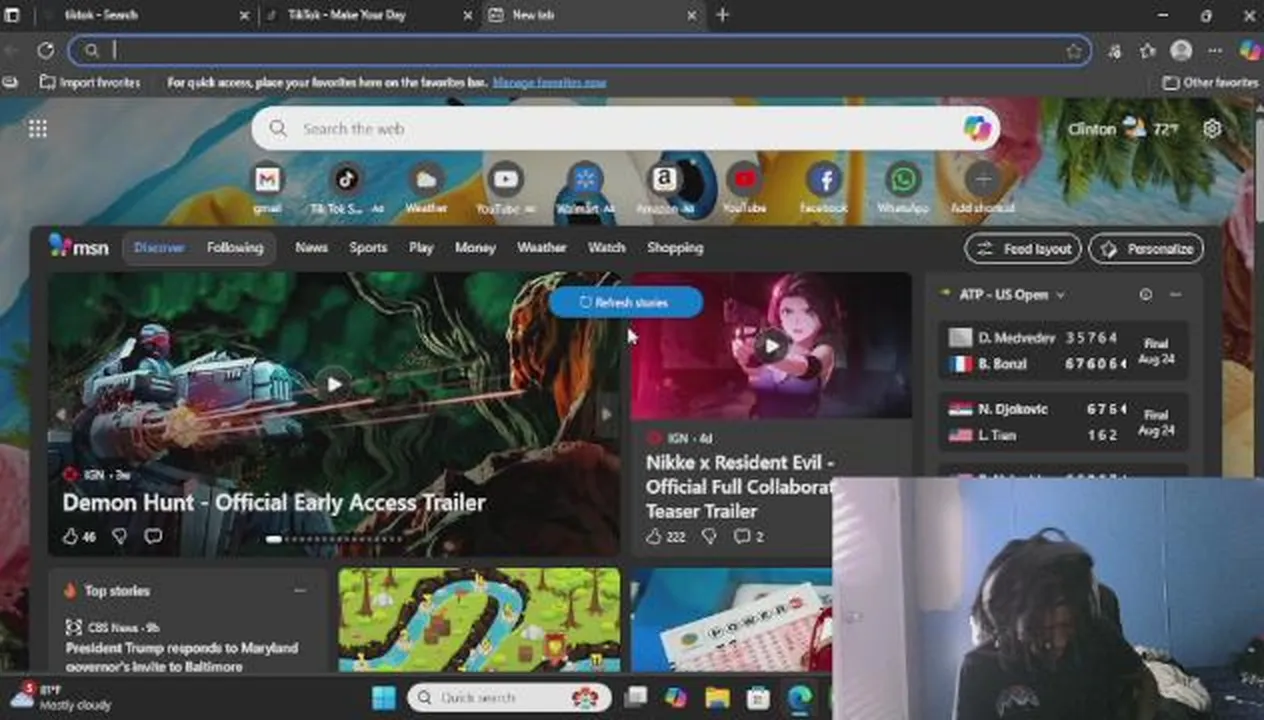Screen dimensions: 1264x720
Task: Click the Feed layout button
Action: pos(1022,249)
